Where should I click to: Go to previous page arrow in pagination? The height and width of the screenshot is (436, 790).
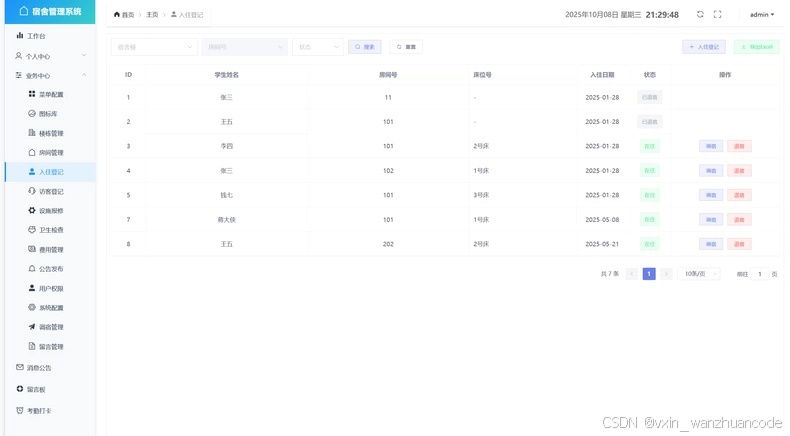[632, 274]
